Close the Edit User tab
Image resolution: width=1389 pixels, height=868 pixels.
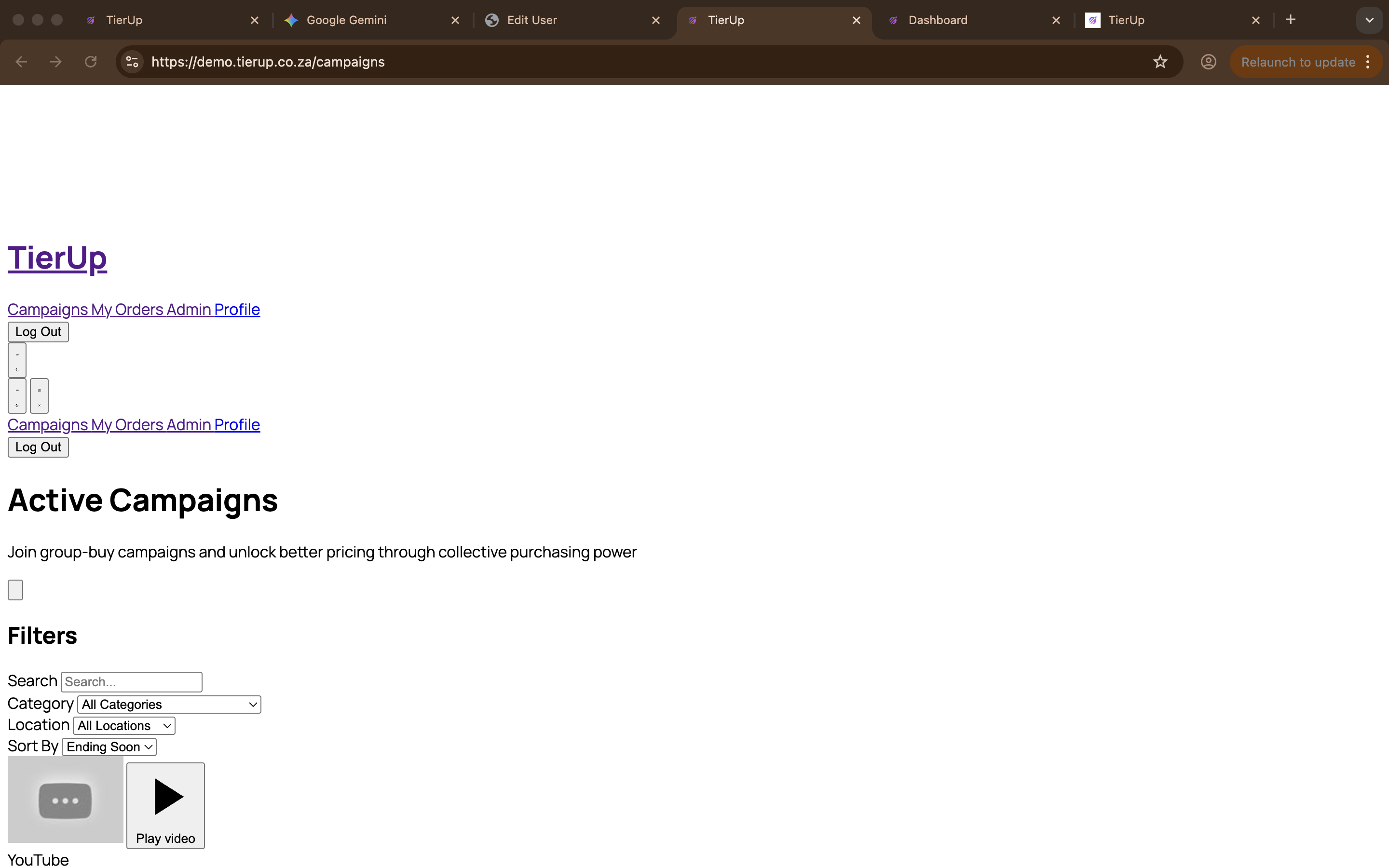click(x=655, y=21)
